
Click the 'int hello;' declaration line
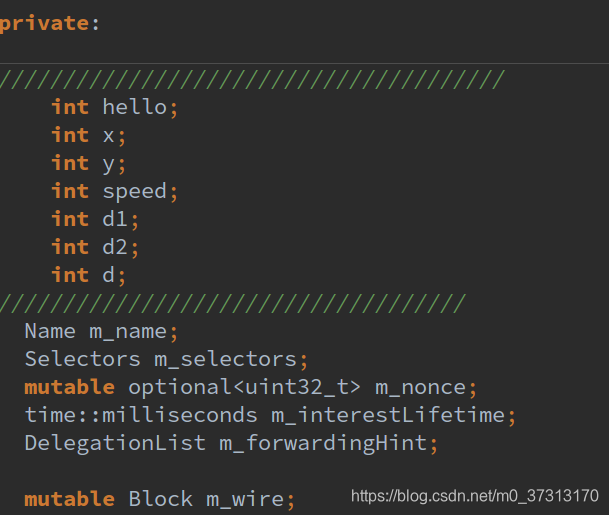point(115,107)
